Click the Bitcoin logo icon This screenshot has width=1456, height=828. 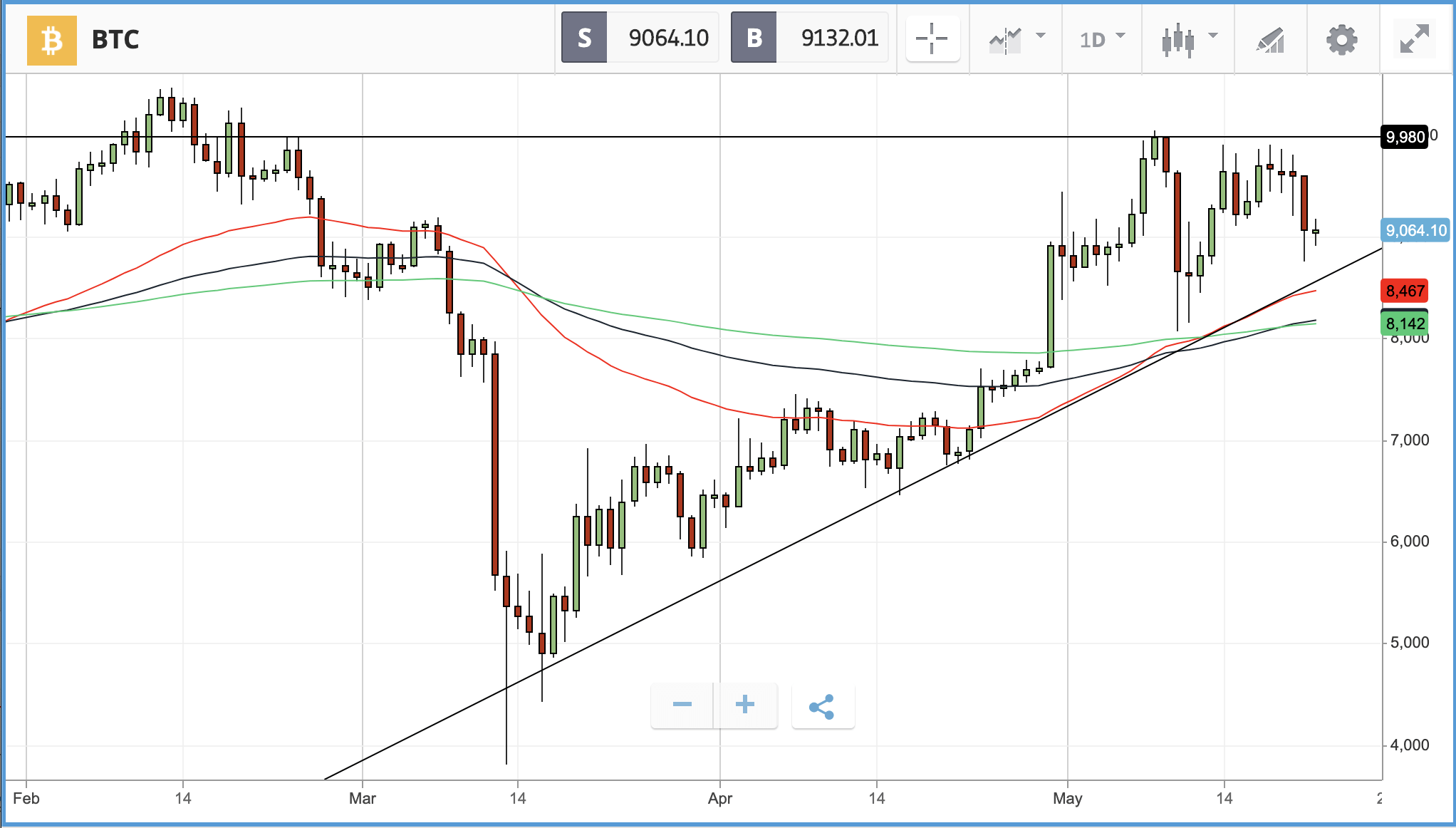coord(52,41)
